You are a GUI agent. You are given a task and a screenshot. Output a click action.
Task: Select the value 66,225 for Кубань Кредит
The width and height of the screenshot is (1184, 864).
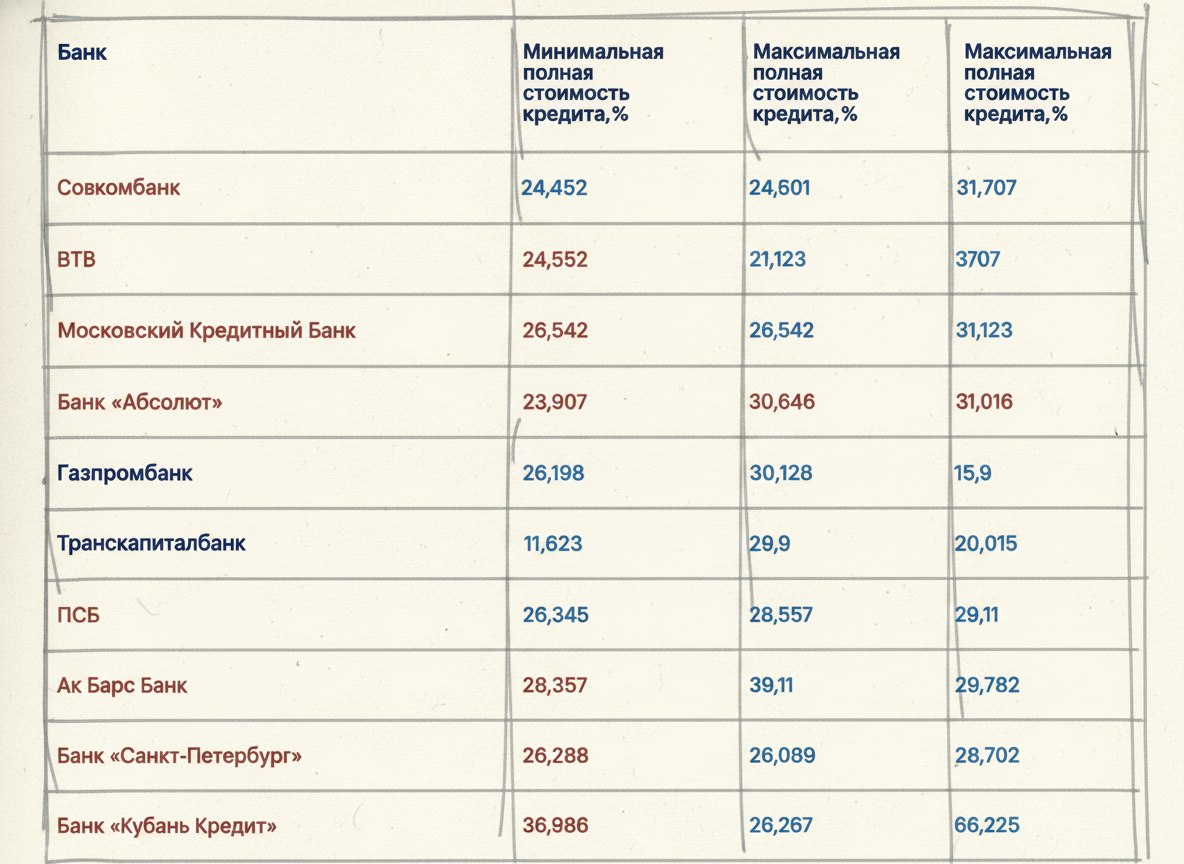click(x=987, y=825)
